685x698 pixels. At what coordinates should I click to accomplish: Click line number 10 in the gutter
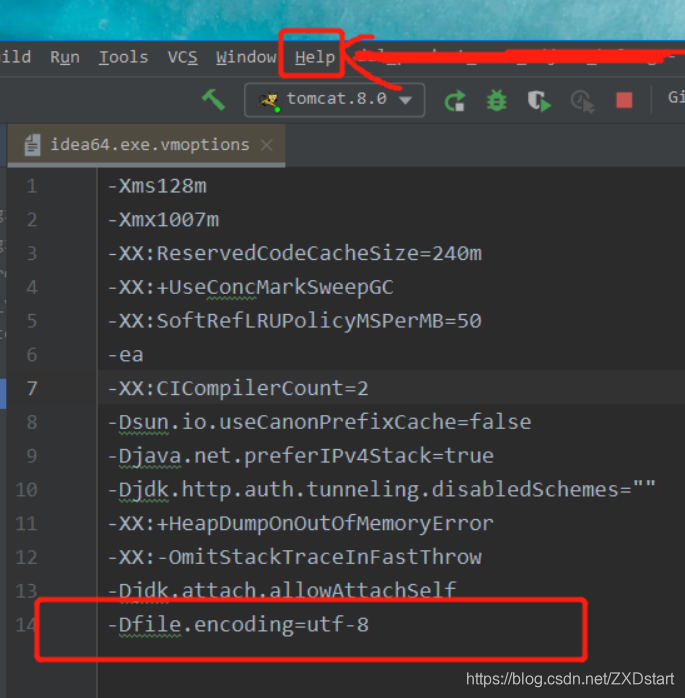[26, 490]
